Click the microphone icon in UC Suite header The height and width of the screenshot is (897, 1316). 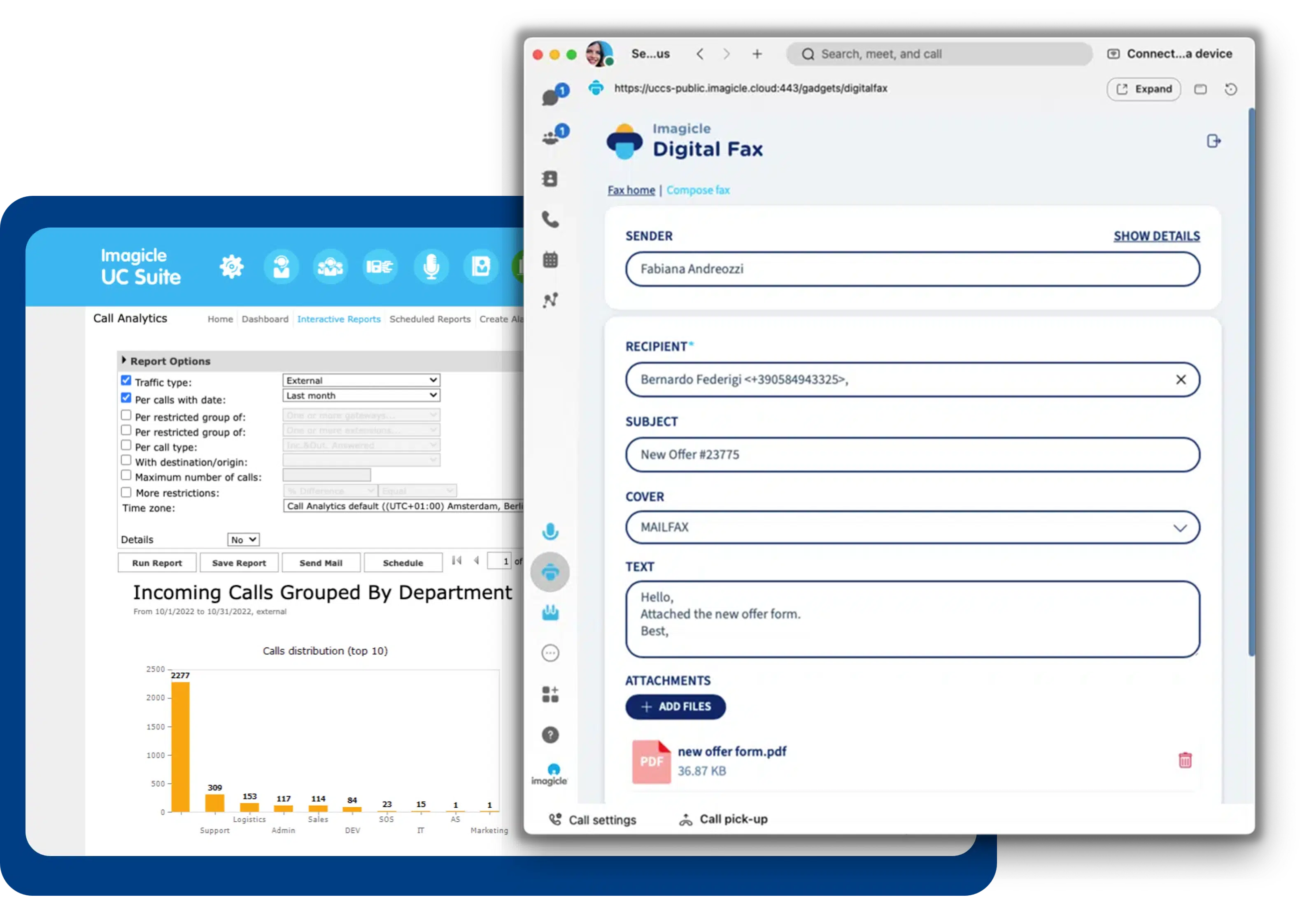click(x=431, y=267)
